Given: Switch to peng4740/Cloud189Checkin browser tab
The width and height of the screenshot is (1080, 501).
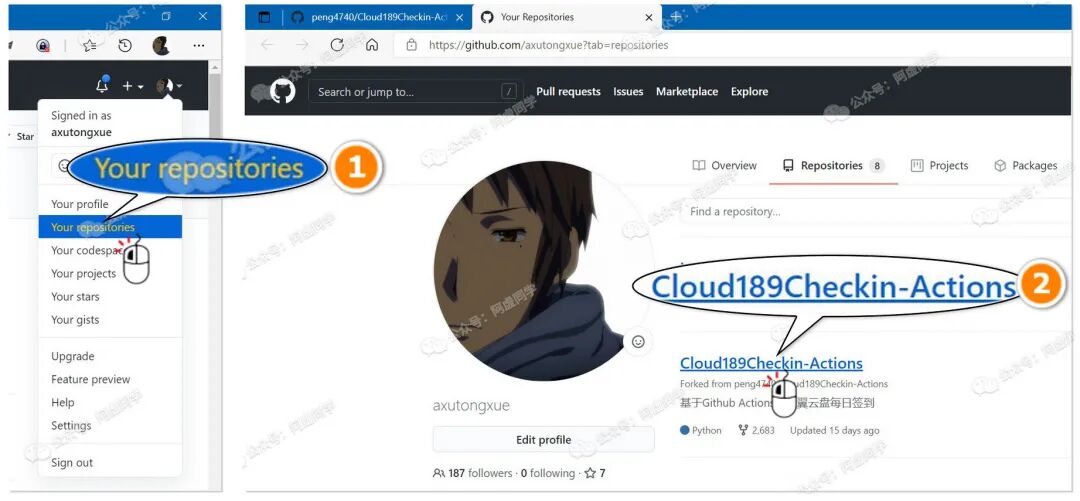Looking at the screenshot, I should click(x=377, y=17).
